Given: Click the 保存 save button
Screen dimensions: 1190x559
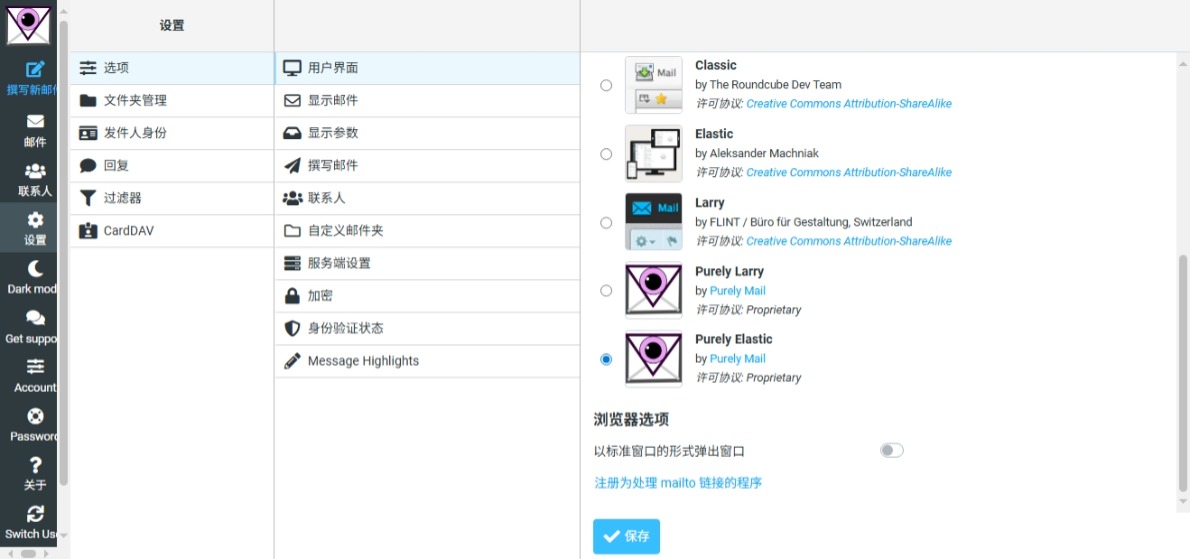Looking at the screenshot, I should pos(626,536).
